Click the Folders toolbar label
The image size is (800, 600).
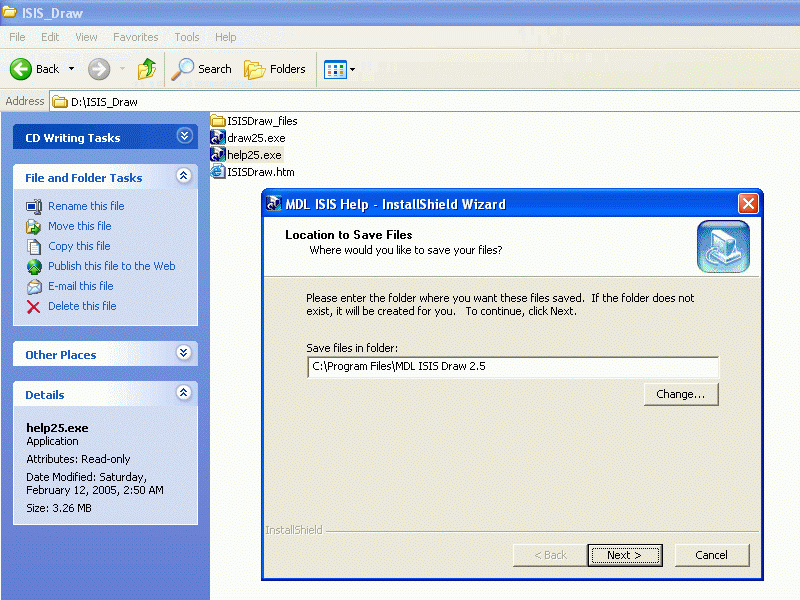coord(288,69)
